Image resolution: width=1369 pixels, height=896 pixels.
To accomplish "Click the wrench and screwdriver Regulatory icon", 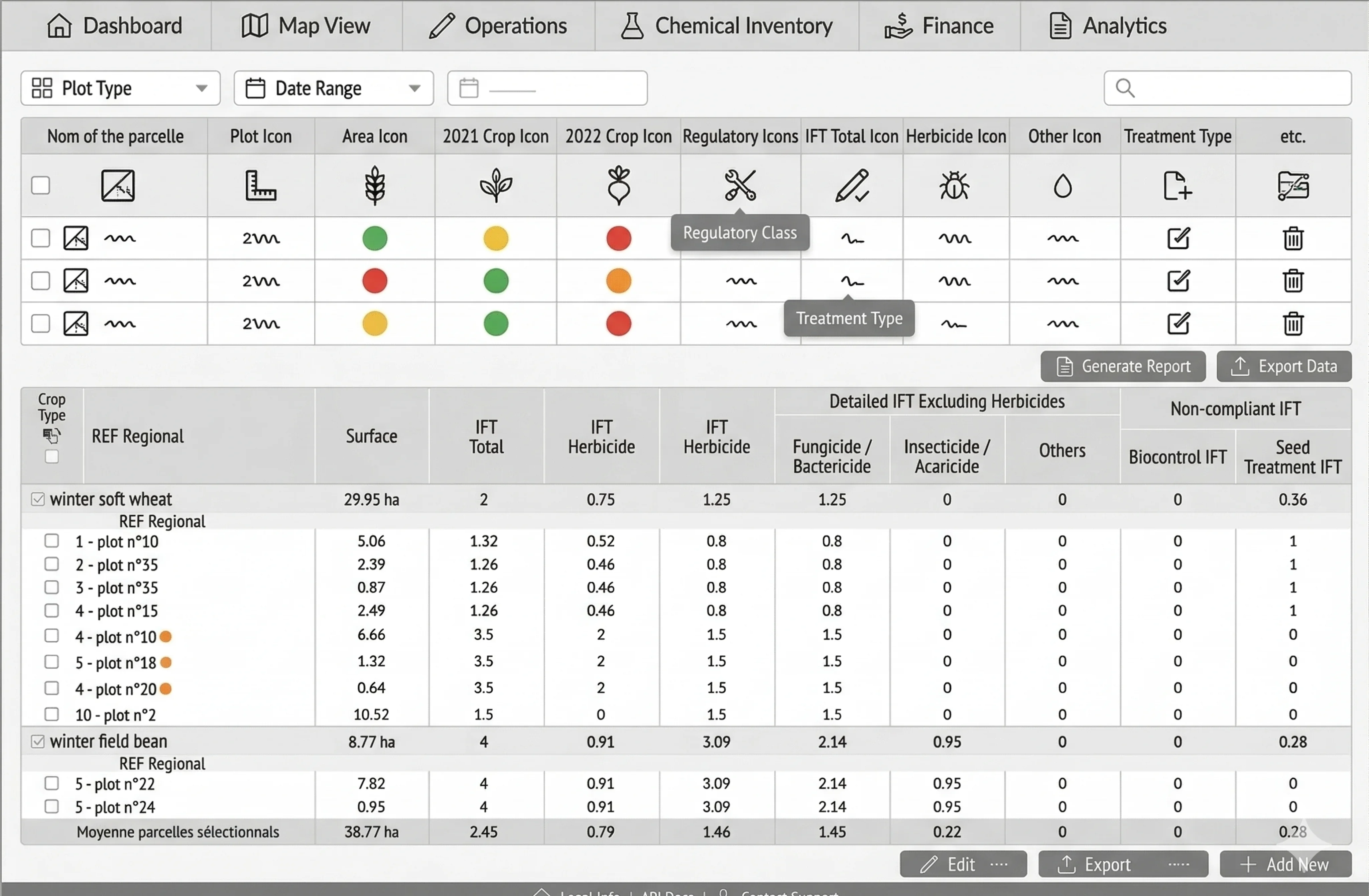I will click(740, 186).
